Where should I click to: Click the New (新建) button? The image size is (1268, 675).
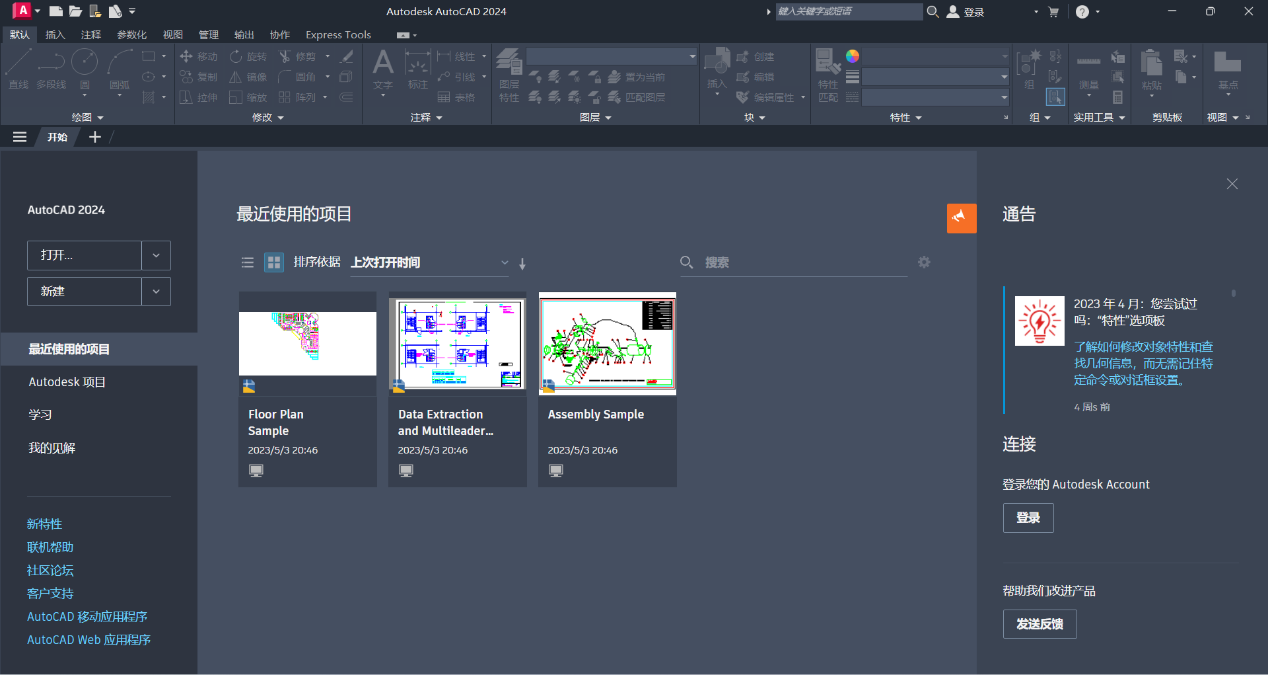coord(84,291)
